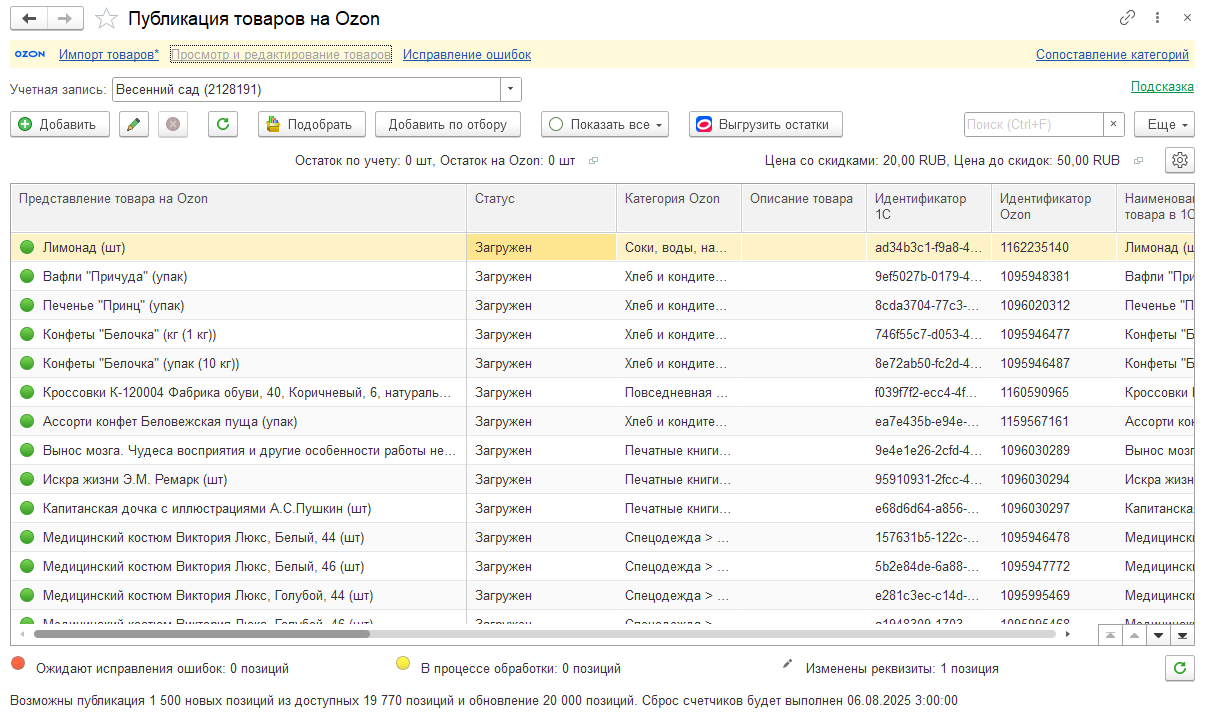This screenshot has width=1212, height=716.
Task: Click the gray delete icon in toolbar
Action: tap(173, 124)
